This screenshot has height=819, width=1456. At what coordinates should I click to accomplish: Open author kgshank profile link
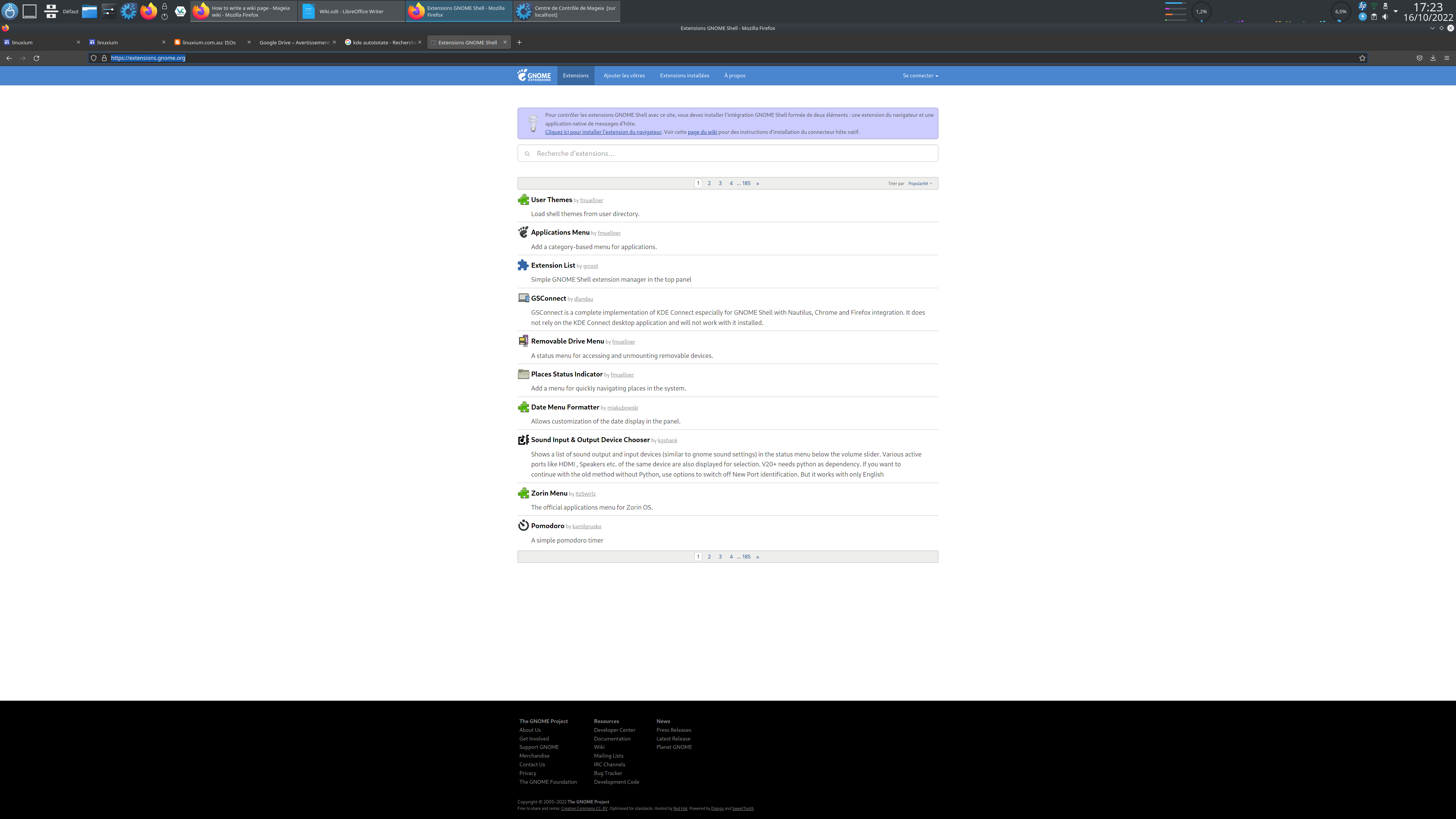tap(667, 440)
